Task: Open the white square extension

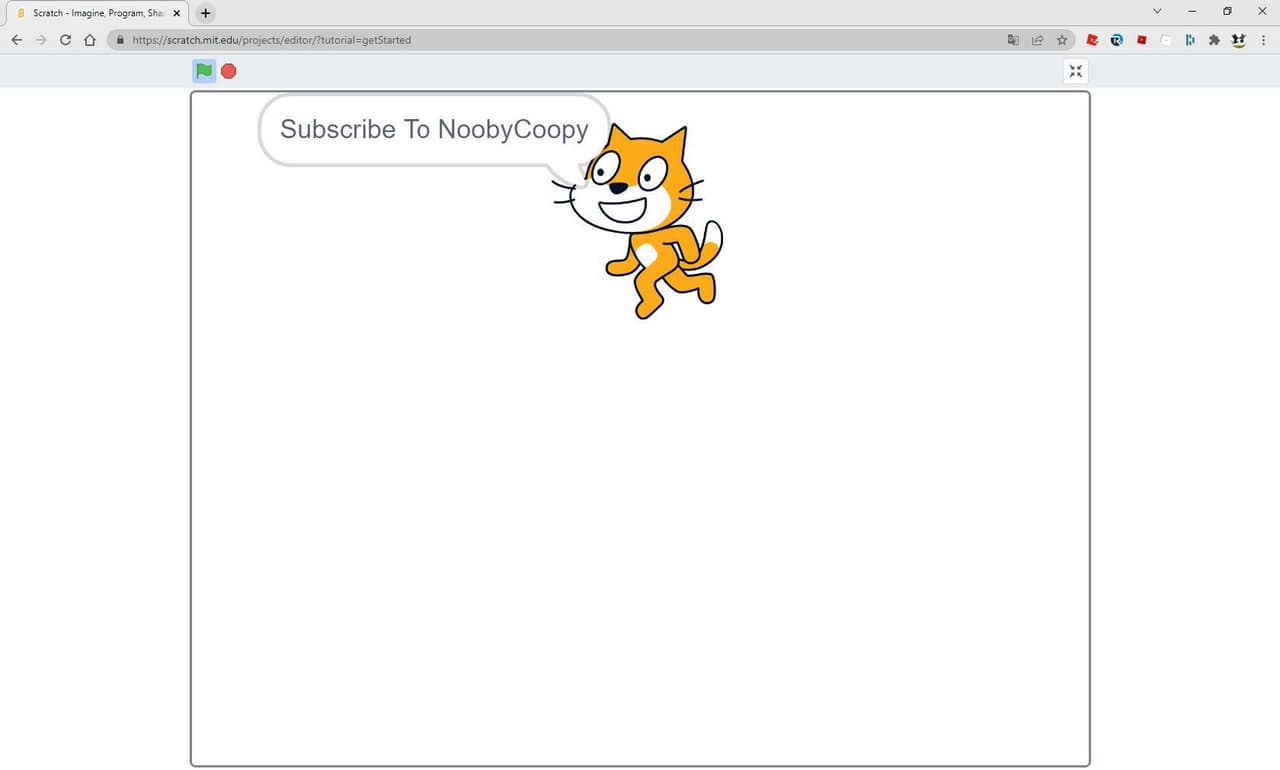Action: point(1166,40)
